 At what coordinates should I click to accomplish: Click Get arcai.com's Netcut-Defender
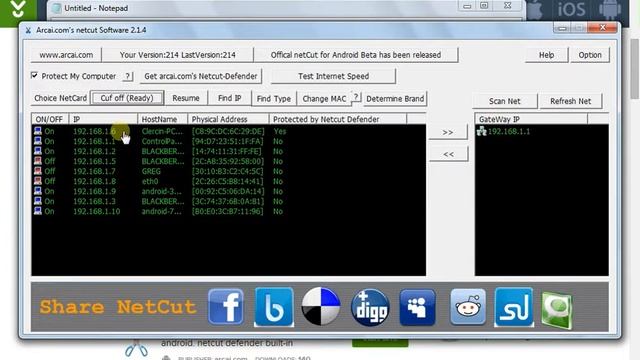(201, 76)
